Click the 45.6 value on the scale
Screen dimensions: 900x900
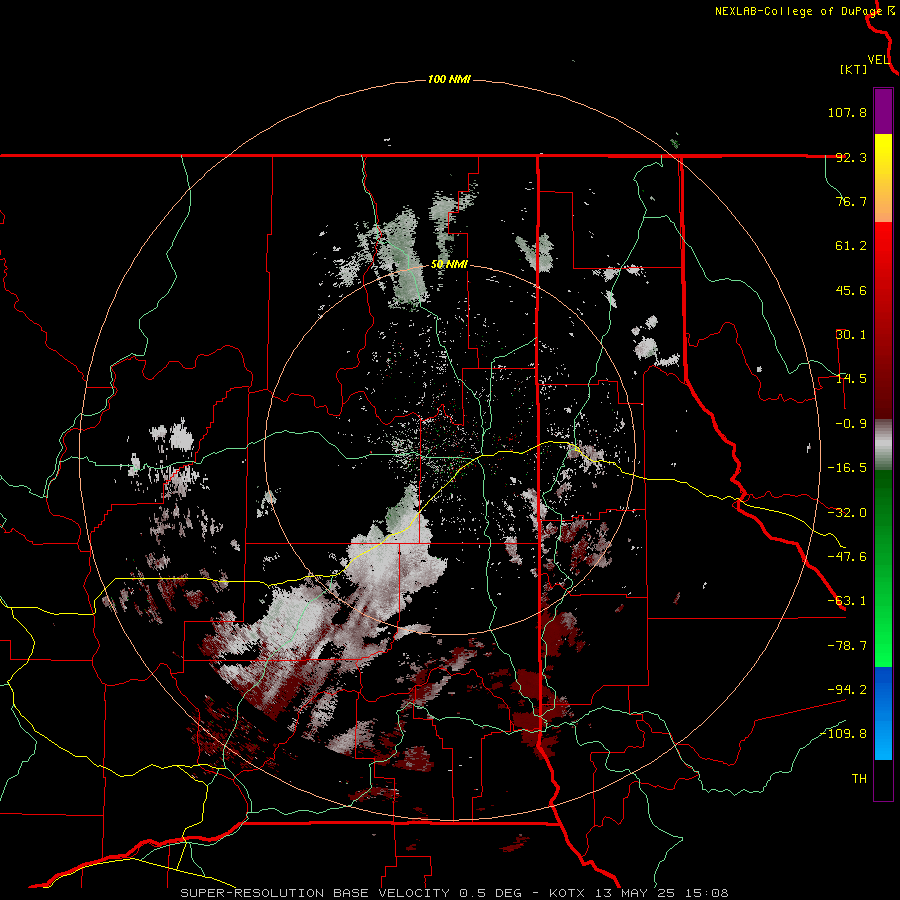851,290
